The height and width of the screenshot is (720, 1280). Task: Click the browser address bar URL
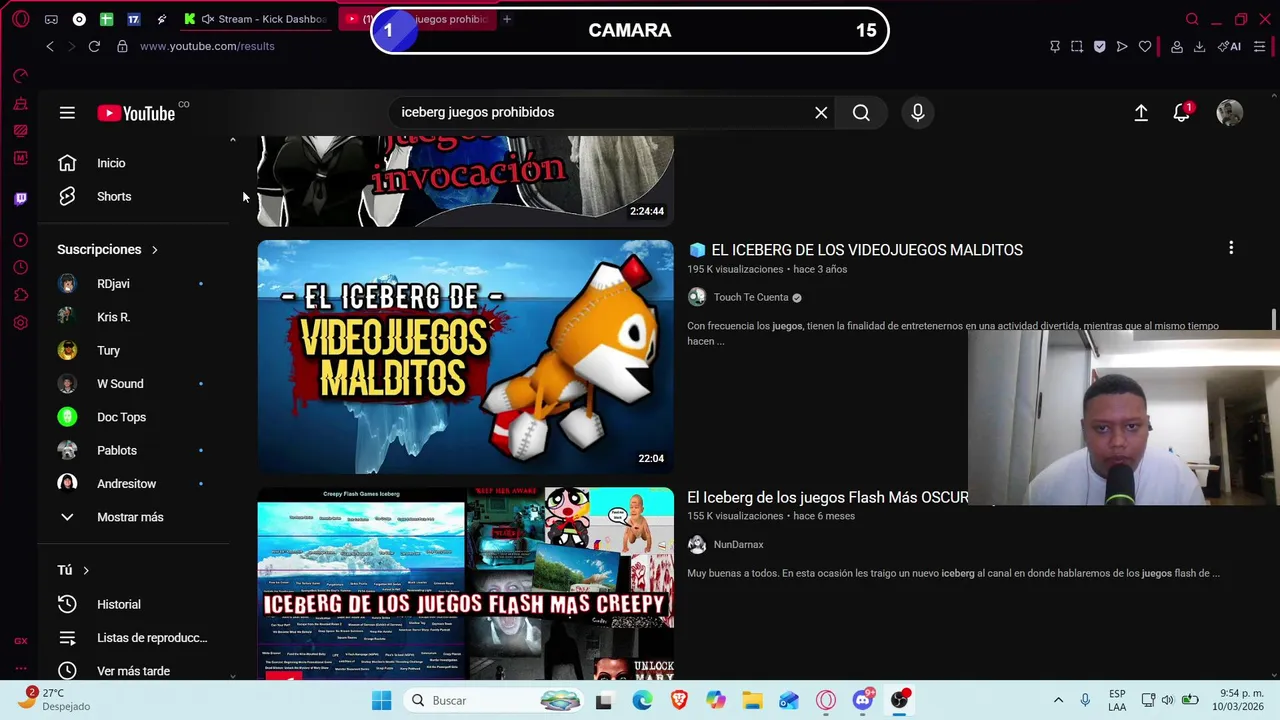pyautogui.click(x=207, y=46)
